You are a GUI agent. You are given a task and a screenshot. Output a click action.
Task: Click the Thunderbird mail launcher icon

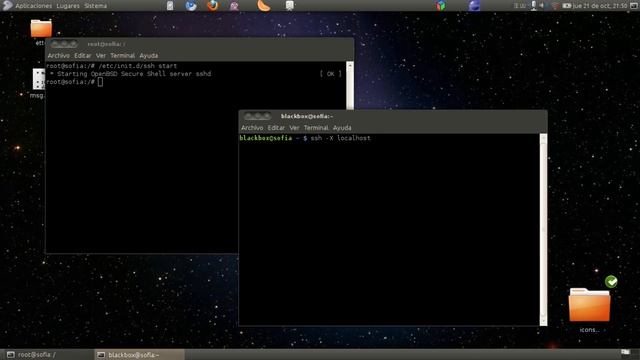191,5
